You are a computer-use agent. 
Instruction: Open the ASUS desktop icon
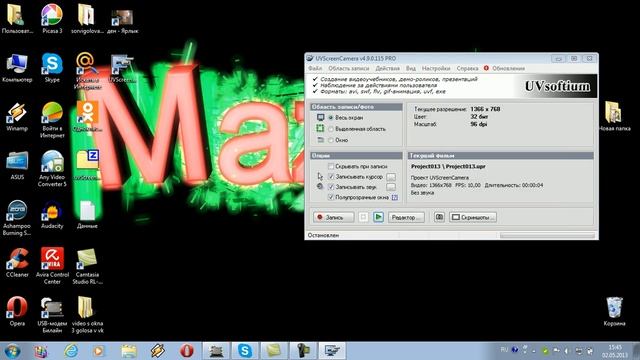pyautogui.click(x=17, y=165)
